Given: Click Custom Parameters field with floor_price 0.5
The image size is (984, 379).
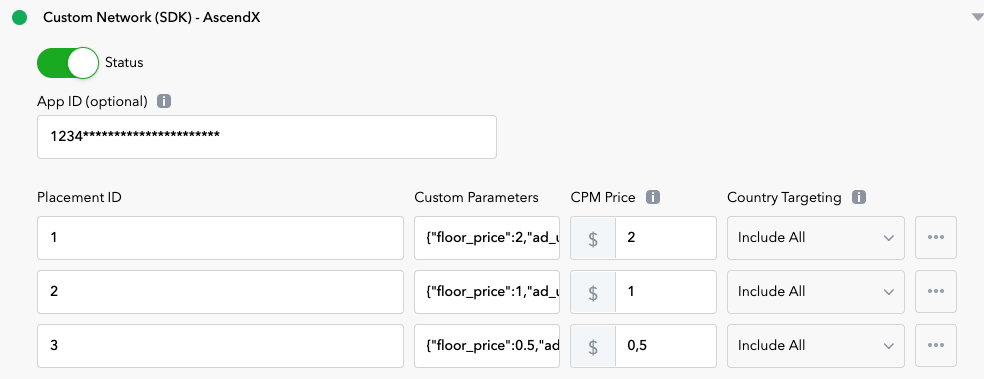Looking at the screenshot, I should [487, 346].
